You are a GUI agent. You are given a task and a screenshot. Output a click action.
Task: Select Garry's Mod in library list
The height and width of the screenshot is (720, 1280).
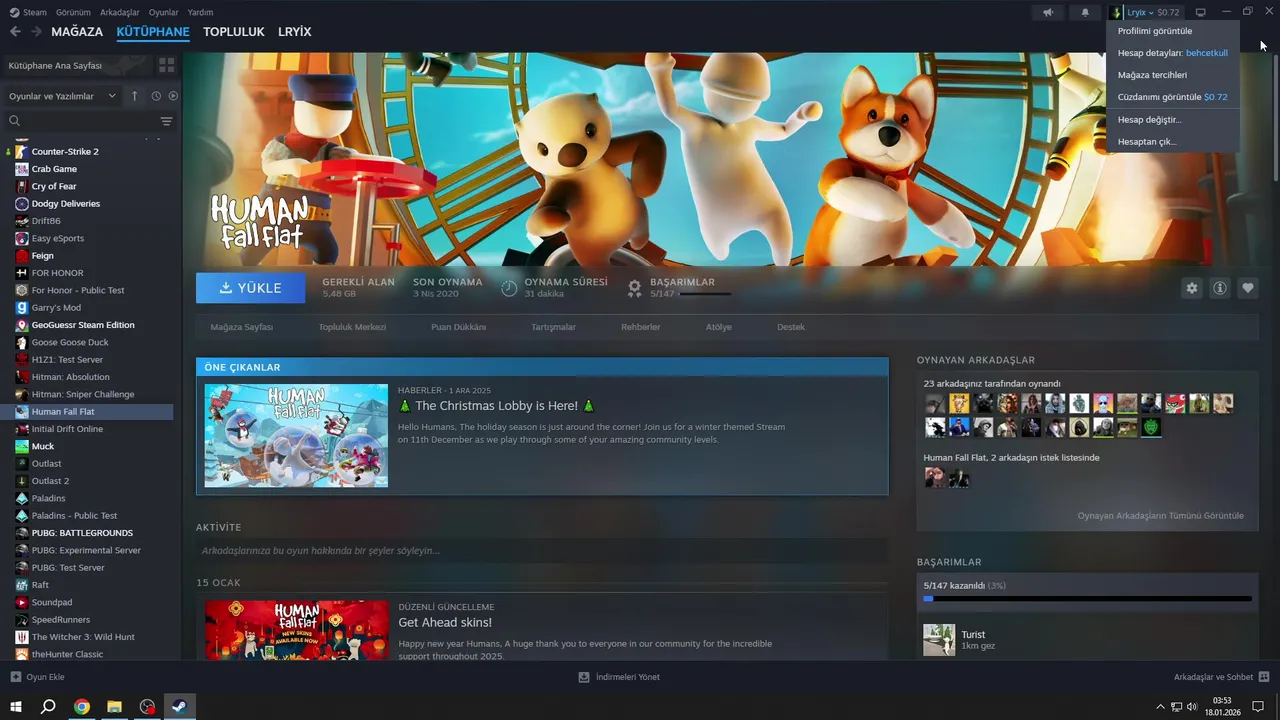pyautogui.click(x=56, y=308)
